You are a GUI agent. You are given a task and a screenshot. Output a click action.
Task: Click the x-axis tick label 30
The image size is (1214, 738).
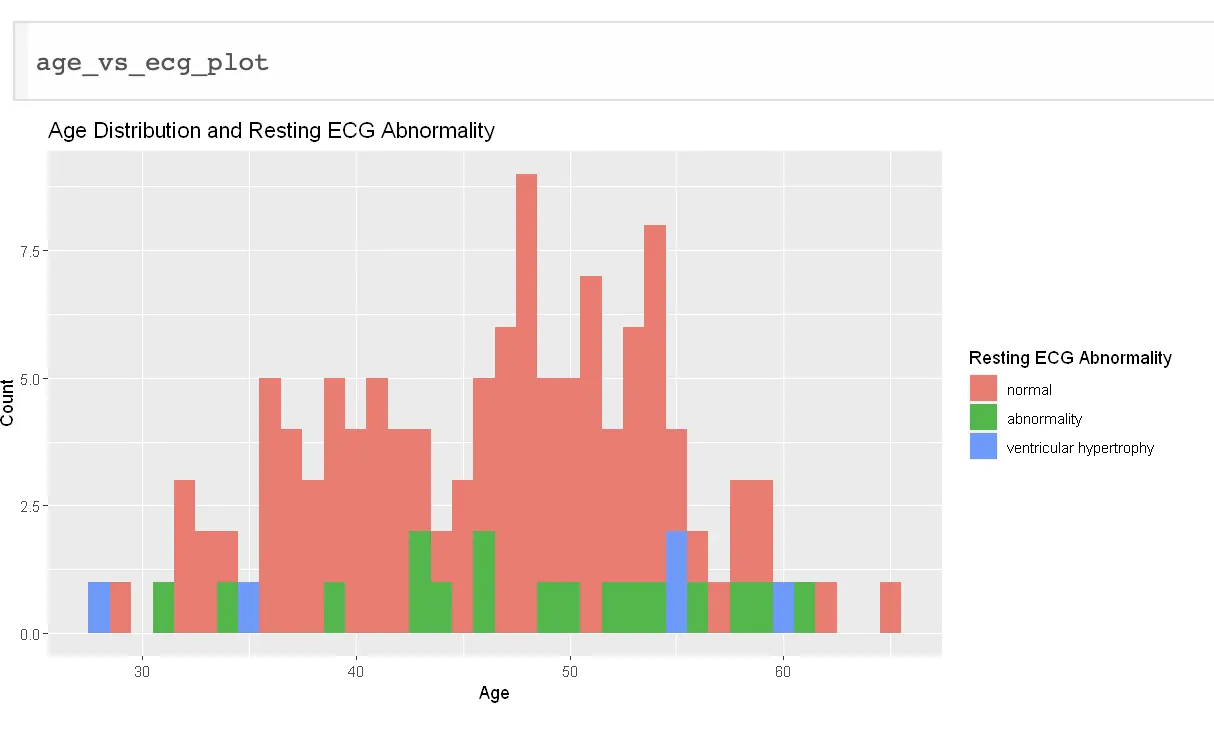point(142,670)
